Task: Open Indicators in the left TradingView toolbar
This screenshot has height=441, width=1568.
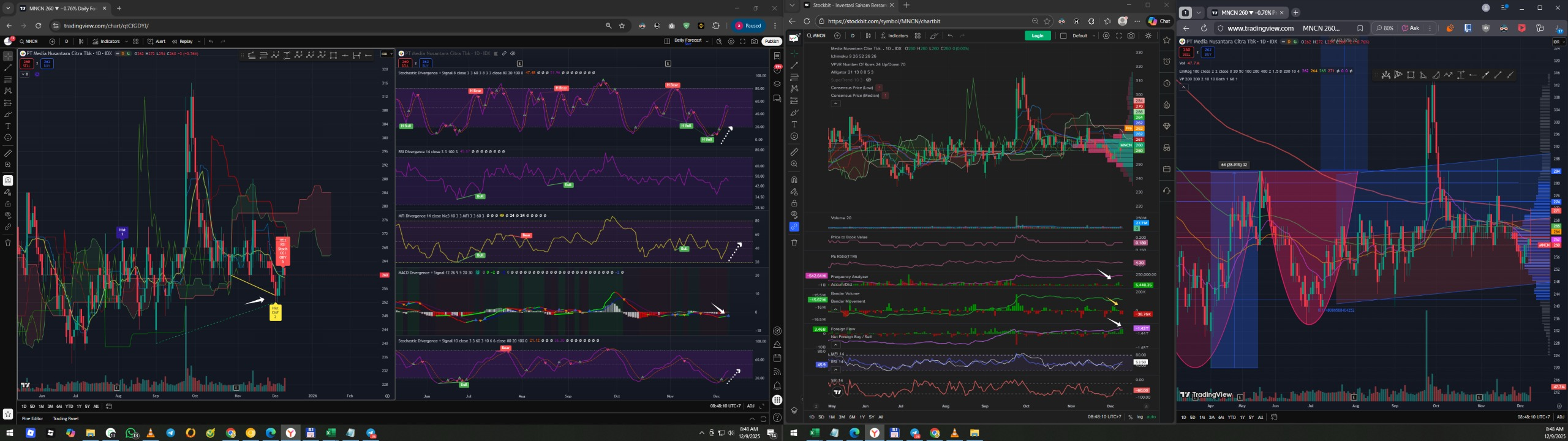Action: tap(107, 42)
